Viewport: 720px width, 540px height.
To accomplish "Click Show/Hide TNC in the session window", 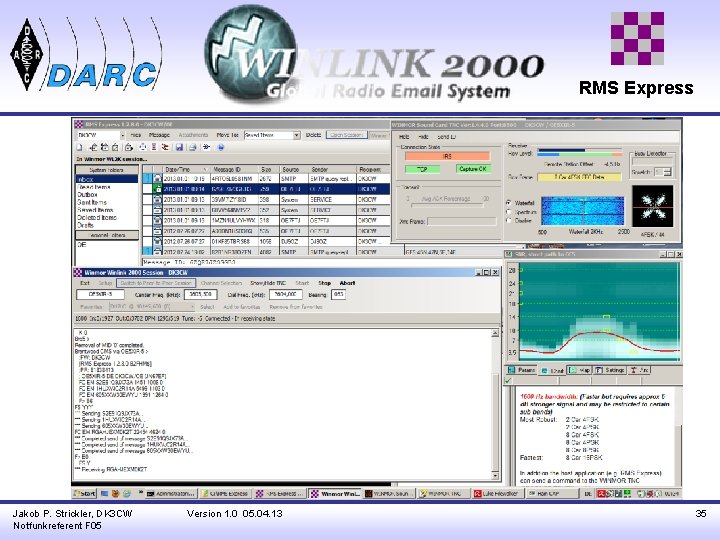I will 268,283.
